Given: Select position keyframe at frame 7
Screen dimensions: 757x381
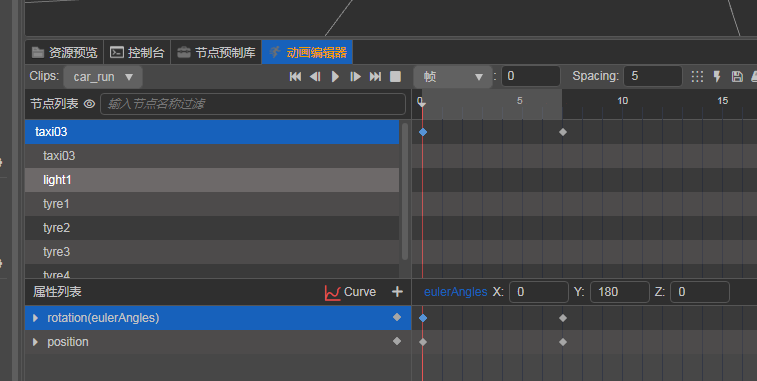Looking at the screenshot, I should pyautogui.click(x=563, y=342).
